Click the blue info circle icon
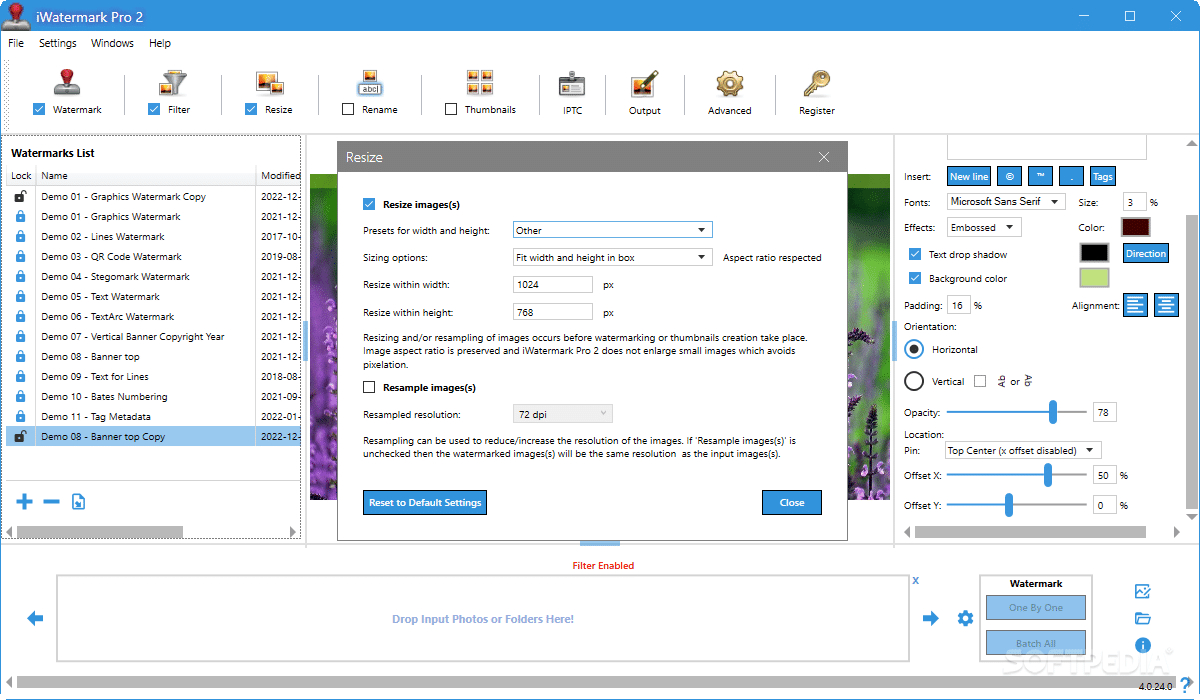Viewport: 1200px width, 700px height. point(1143,646)
